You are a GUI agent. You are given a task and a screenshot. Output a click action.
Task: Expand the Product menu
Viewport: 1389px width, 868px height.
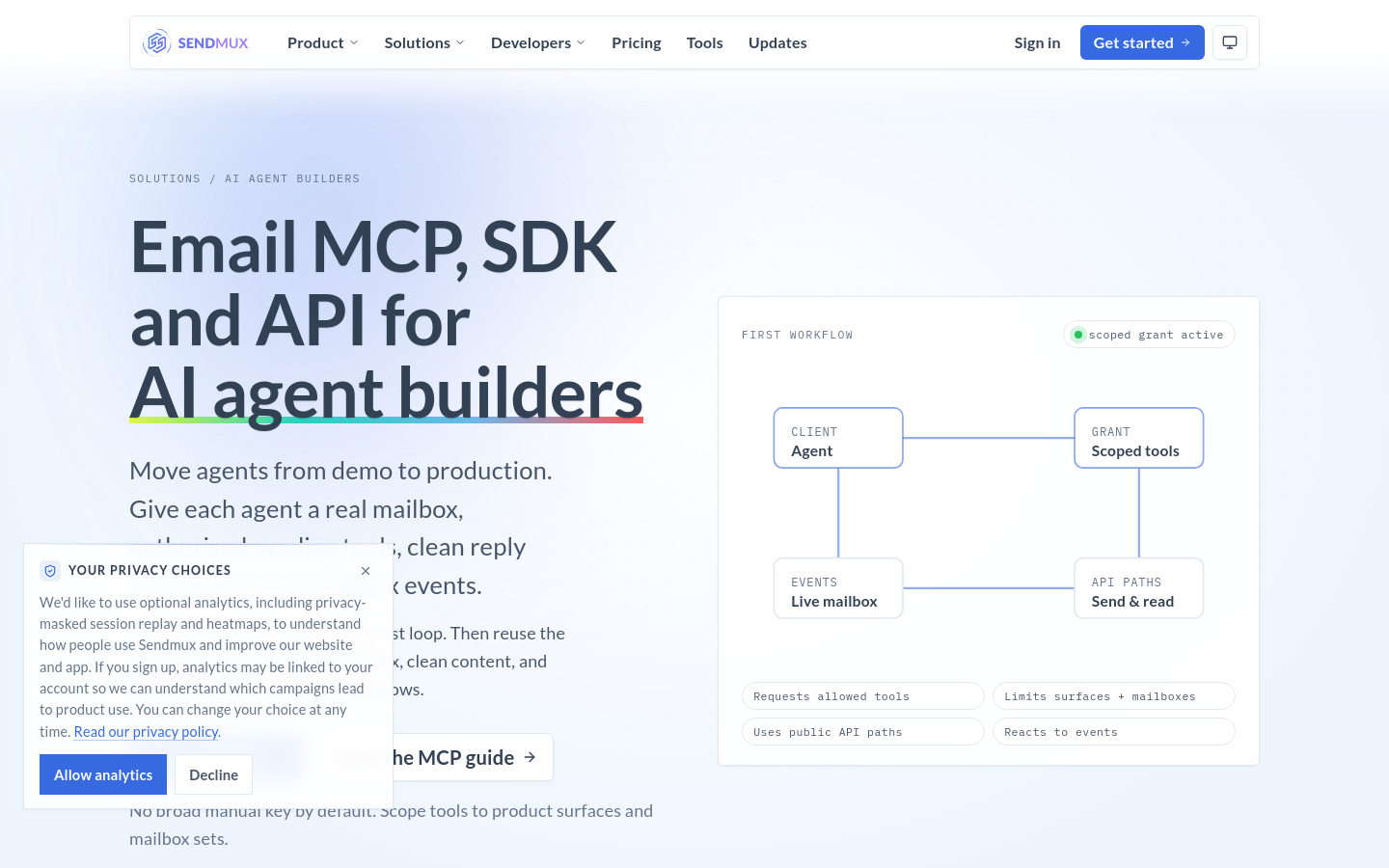[323, 42]
